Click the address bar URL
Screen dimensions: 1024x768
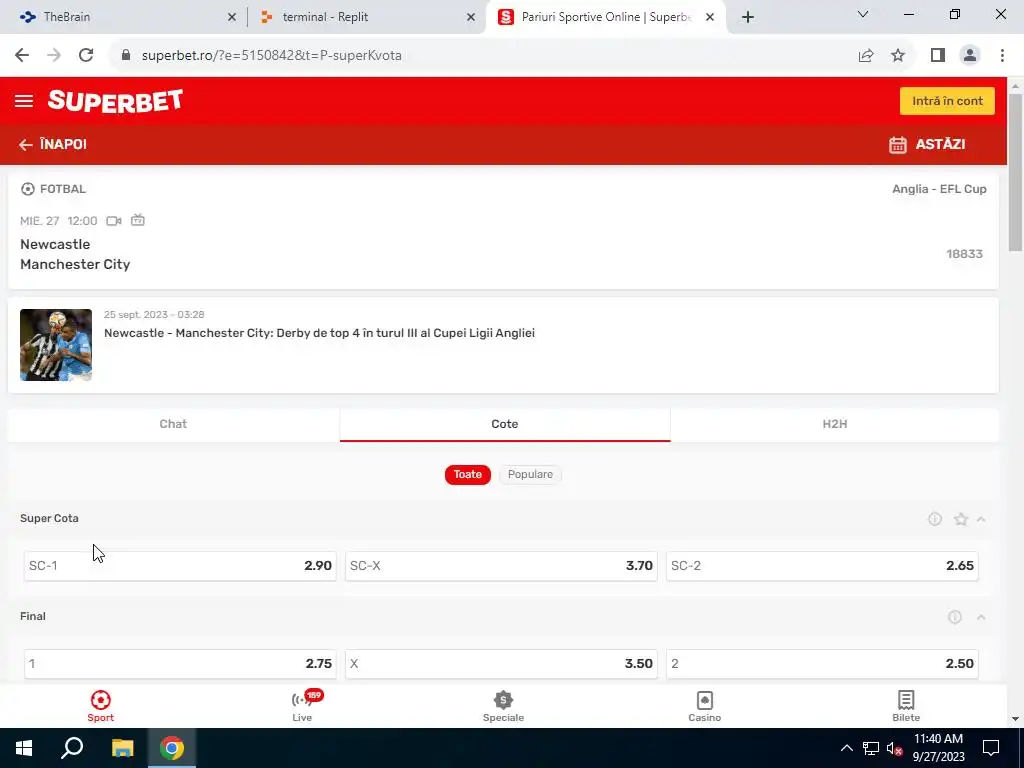[x=272, y=56]
